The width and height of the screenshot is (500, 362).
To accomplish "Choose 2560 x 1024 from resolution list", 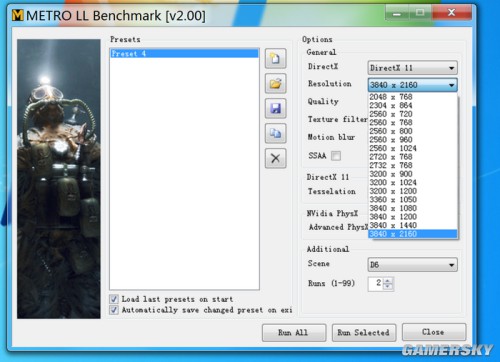I will click(413, 148).
